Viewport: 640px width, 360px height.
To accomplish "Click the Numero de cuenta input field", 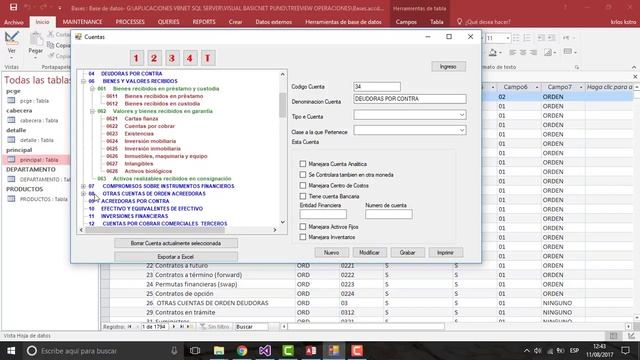I will coord(389,214).
